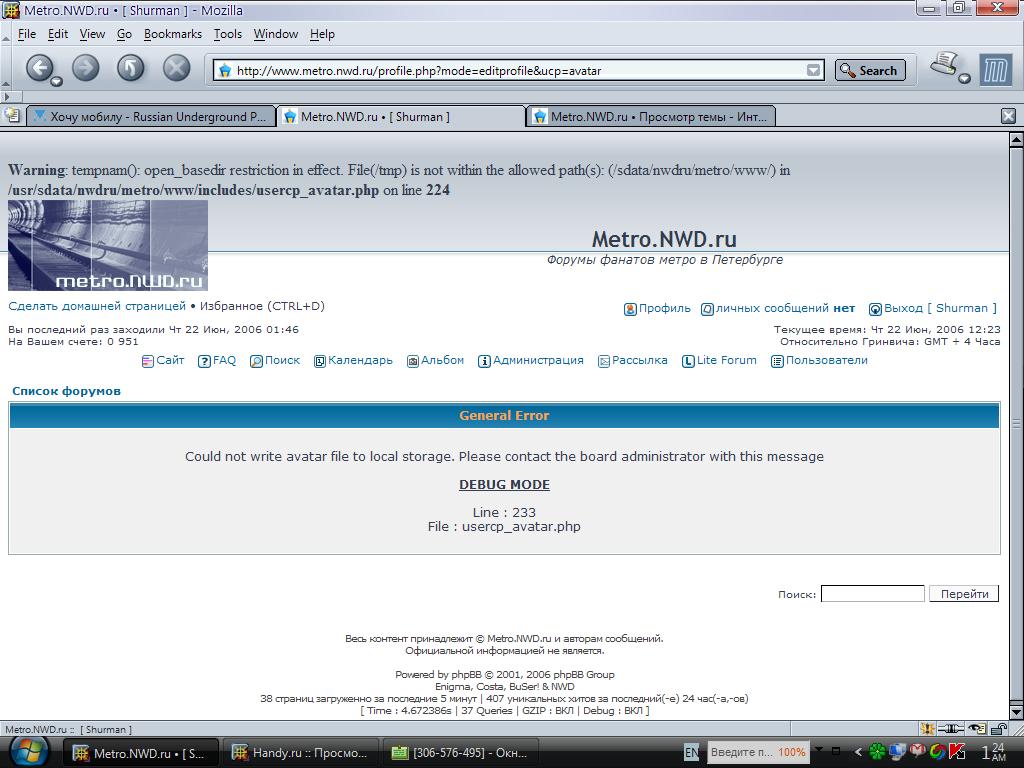Open the Windows Start menu orb
1024x768 pixels.
[x=29, y=751]
